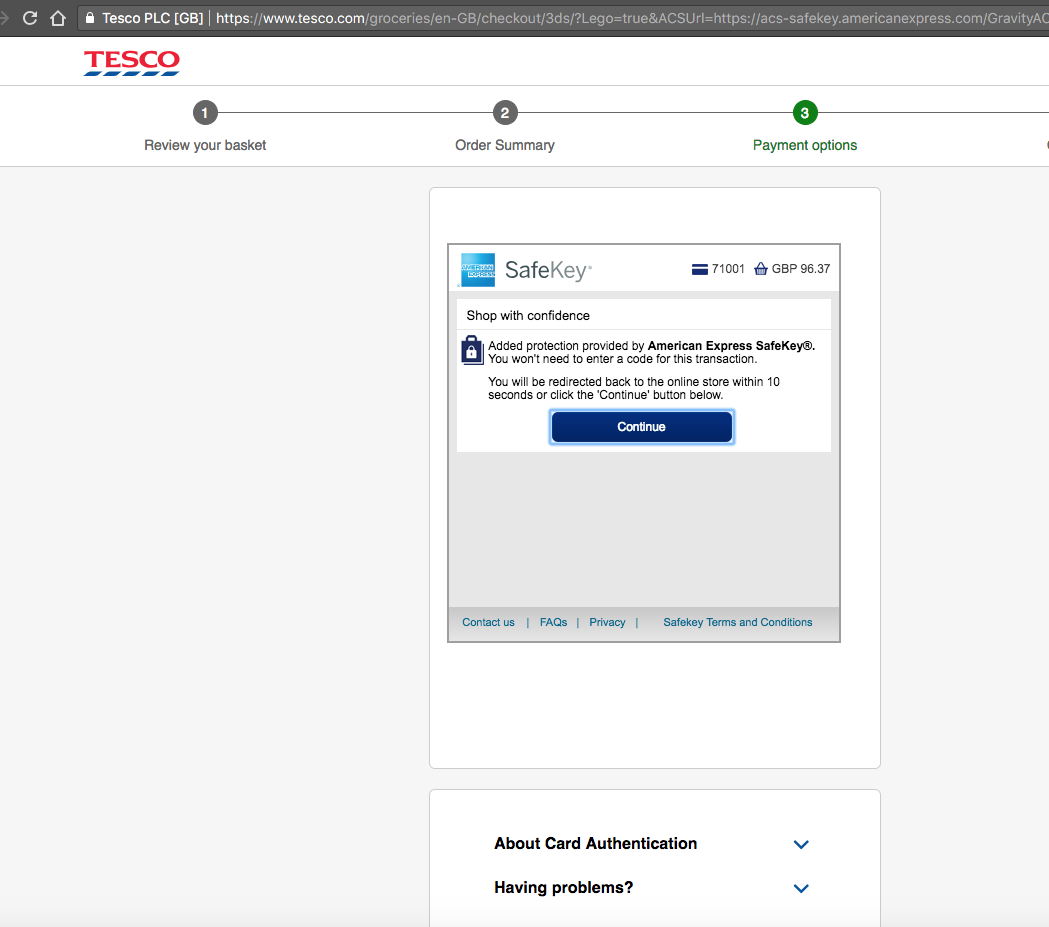
Task: Click the basket icon next to GBP 96.37
Action: (x=761, y=268)
